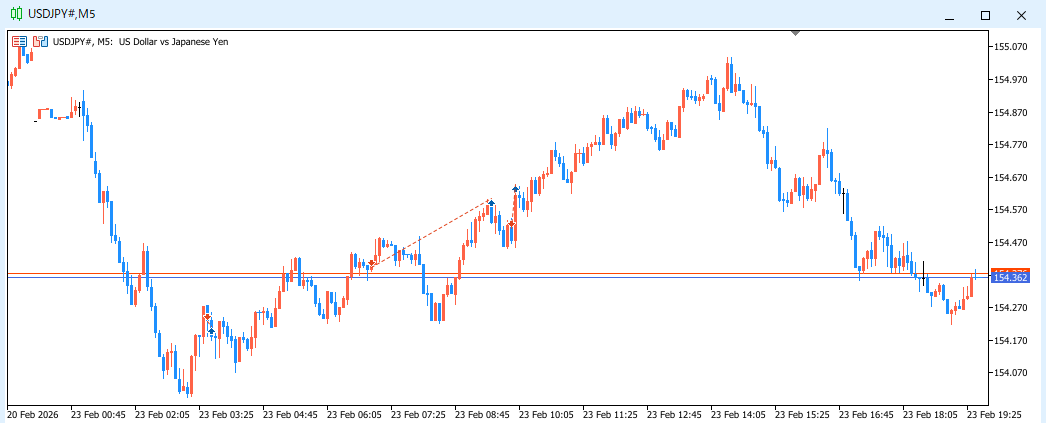Click the red dashed trade line
The image size is (1046, 423).
430,233
